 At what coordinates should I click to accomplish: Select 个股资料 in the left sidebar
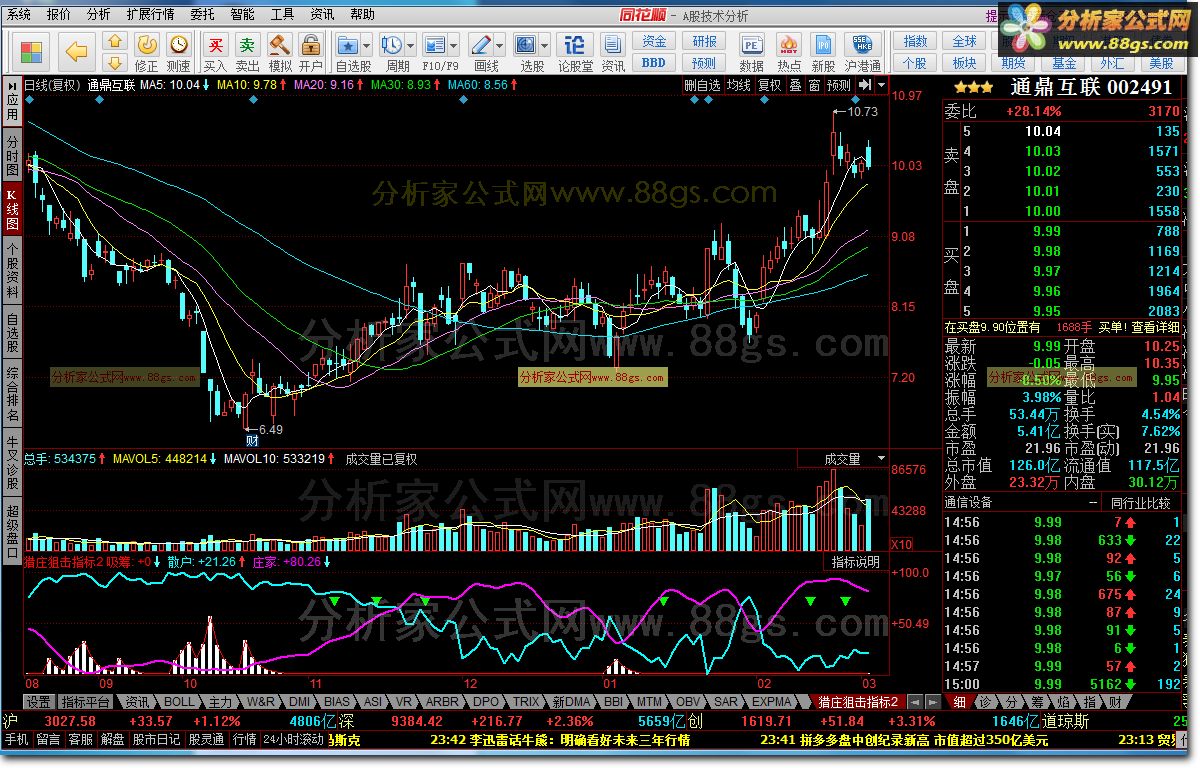point(12,272)
